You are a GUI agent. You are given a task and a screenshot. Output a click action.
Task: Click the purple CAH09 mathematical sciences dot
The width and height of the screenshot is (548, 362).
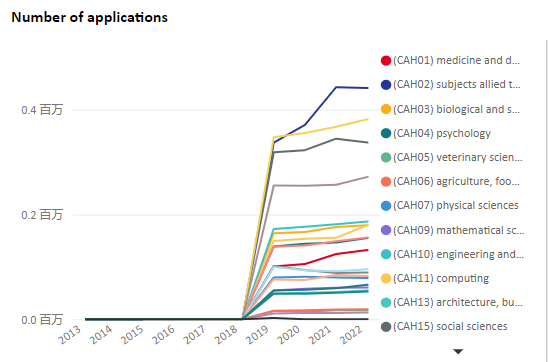coord(386,230)
